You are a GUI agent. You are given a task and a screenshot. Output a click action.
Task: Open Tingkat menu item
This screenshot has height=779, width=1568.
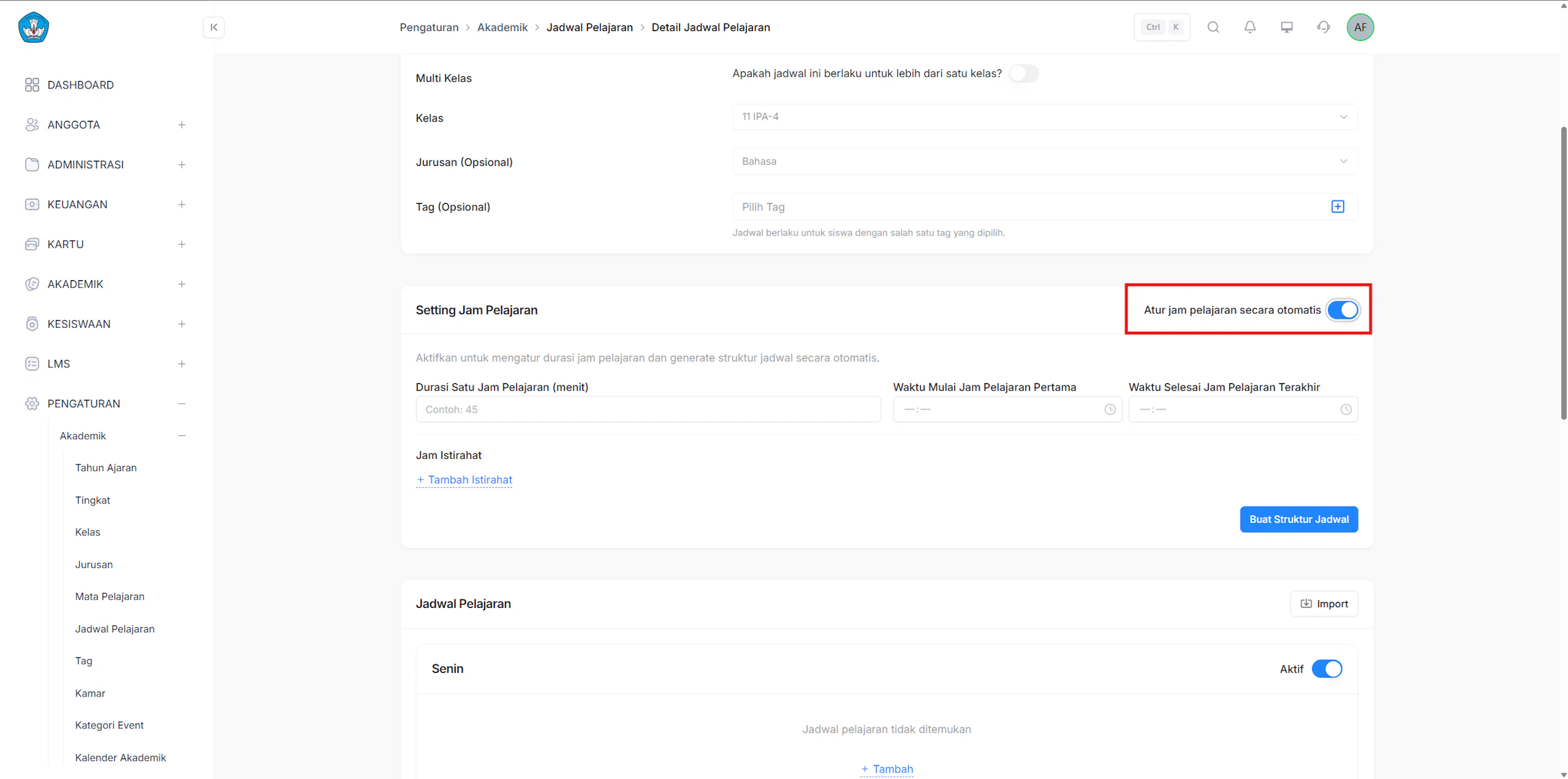point(93,500)
